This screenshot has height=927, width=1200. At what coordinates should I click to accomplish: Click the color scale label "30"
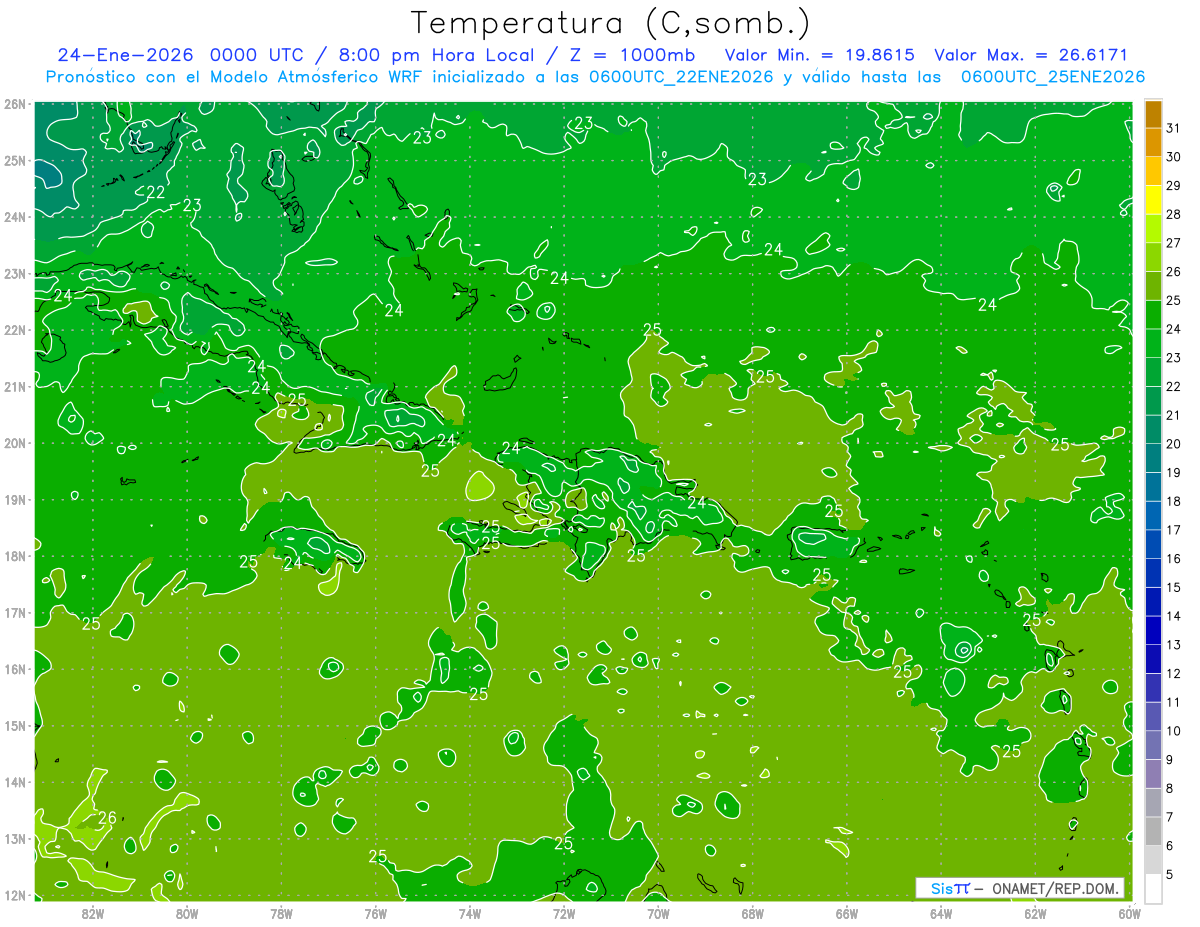coord(1174,157)
